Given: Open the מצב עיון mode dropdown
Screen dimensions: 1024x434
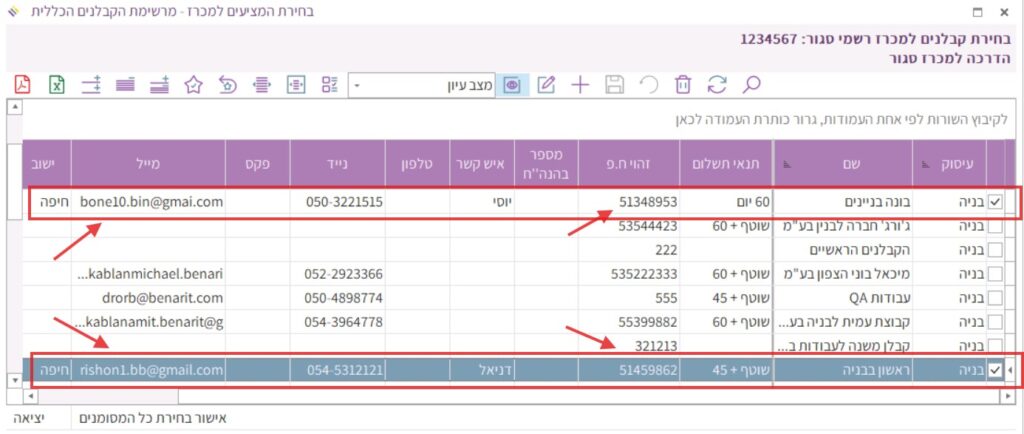Looking at the screenshot, I should [x=359, y=85].
